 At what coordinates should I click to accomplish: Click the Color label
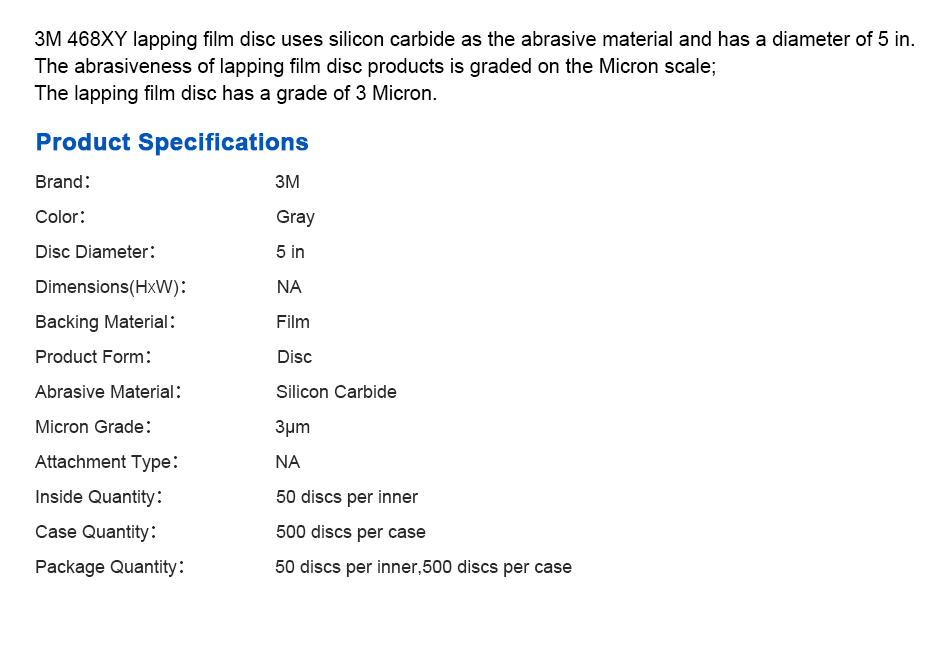(x=60, y=217)
